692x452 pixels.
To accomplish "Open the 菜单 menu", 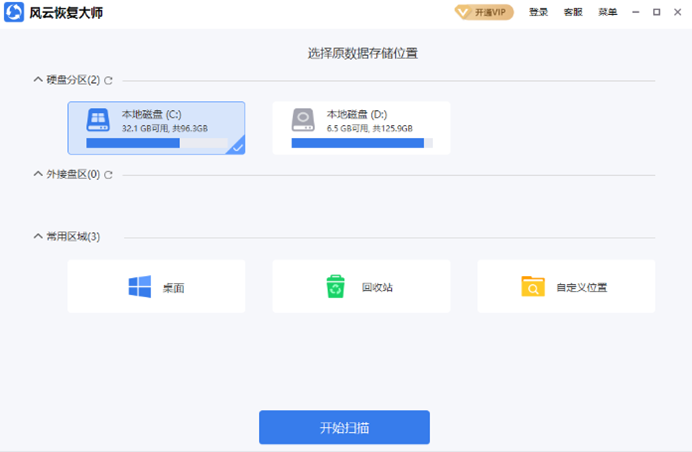I will tap(608, 12).
